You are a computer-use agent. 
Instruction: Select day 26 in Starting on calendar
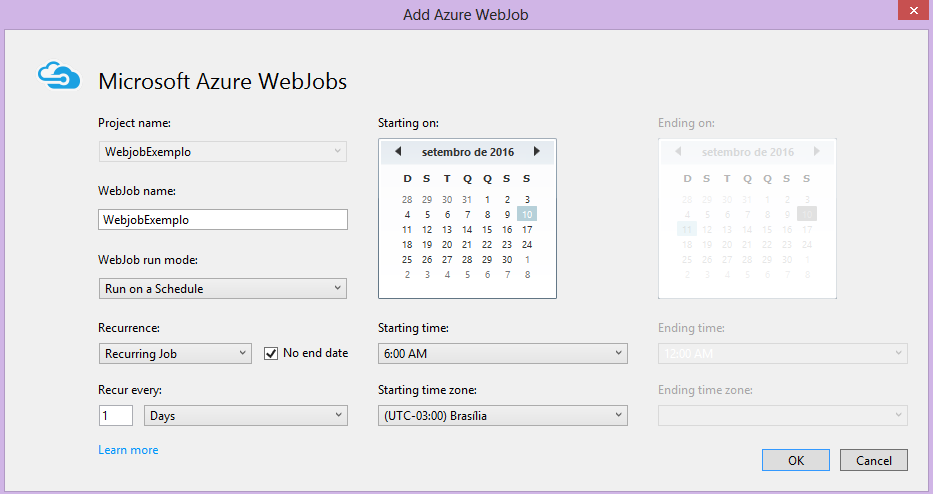pos(427,259)
